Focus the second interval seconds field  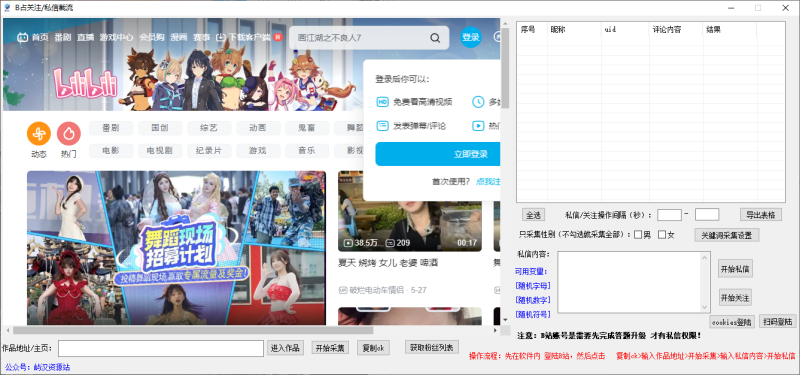(707, 215)
